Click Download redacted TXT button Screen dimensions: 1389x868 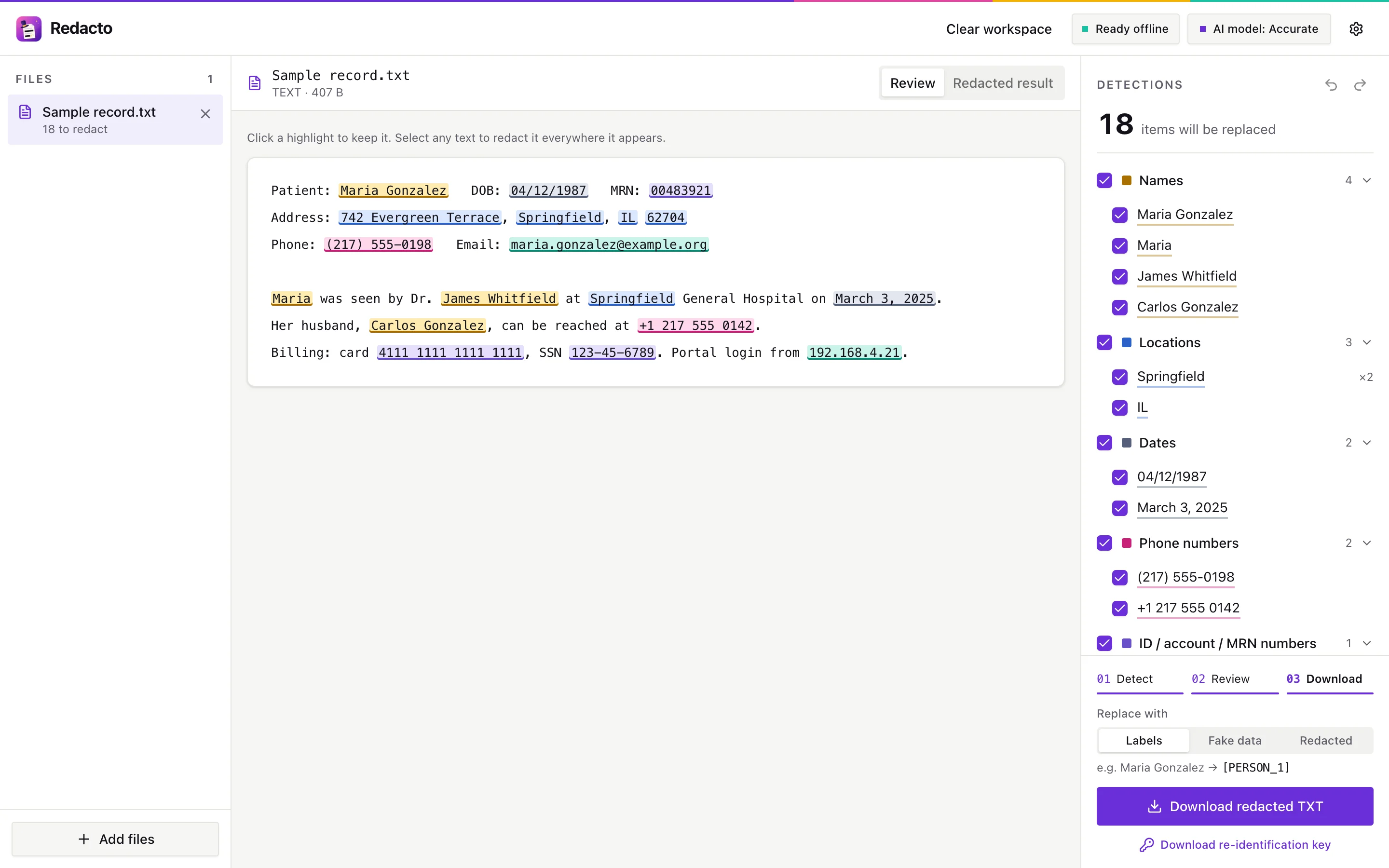coord(1235,806)
